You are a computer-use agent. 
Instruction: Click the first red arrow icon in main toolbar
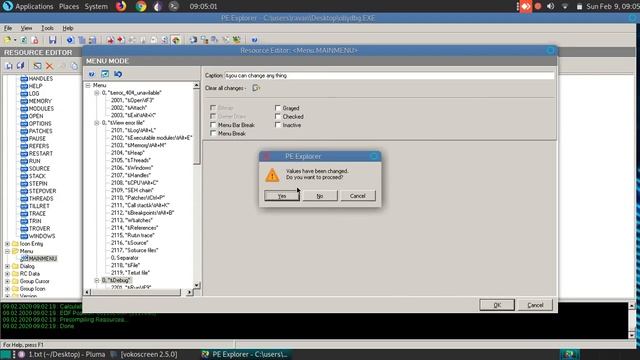tap(110, 40)
